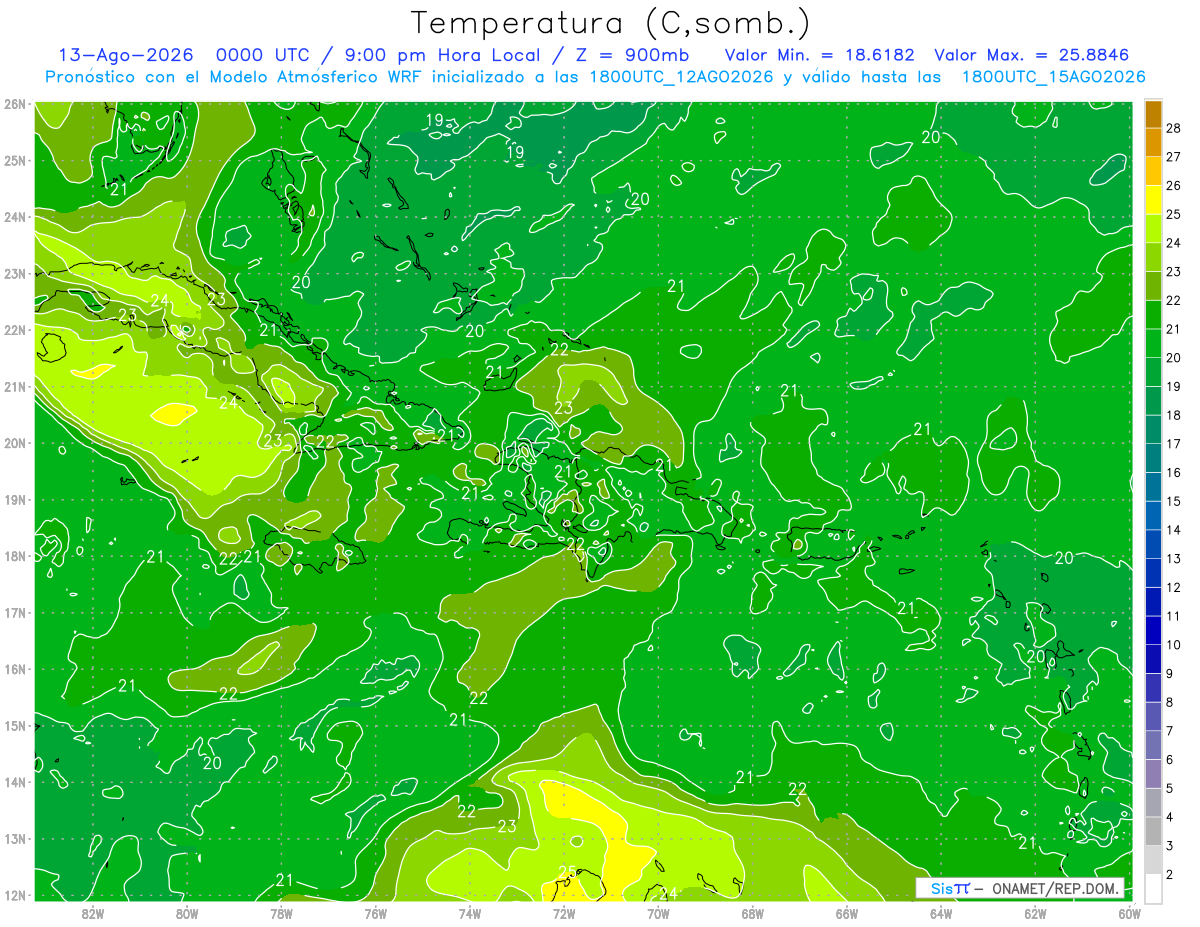Click the 82W longitude axis label
Screen dimensions: 1200x927
[x=93, y=912]
